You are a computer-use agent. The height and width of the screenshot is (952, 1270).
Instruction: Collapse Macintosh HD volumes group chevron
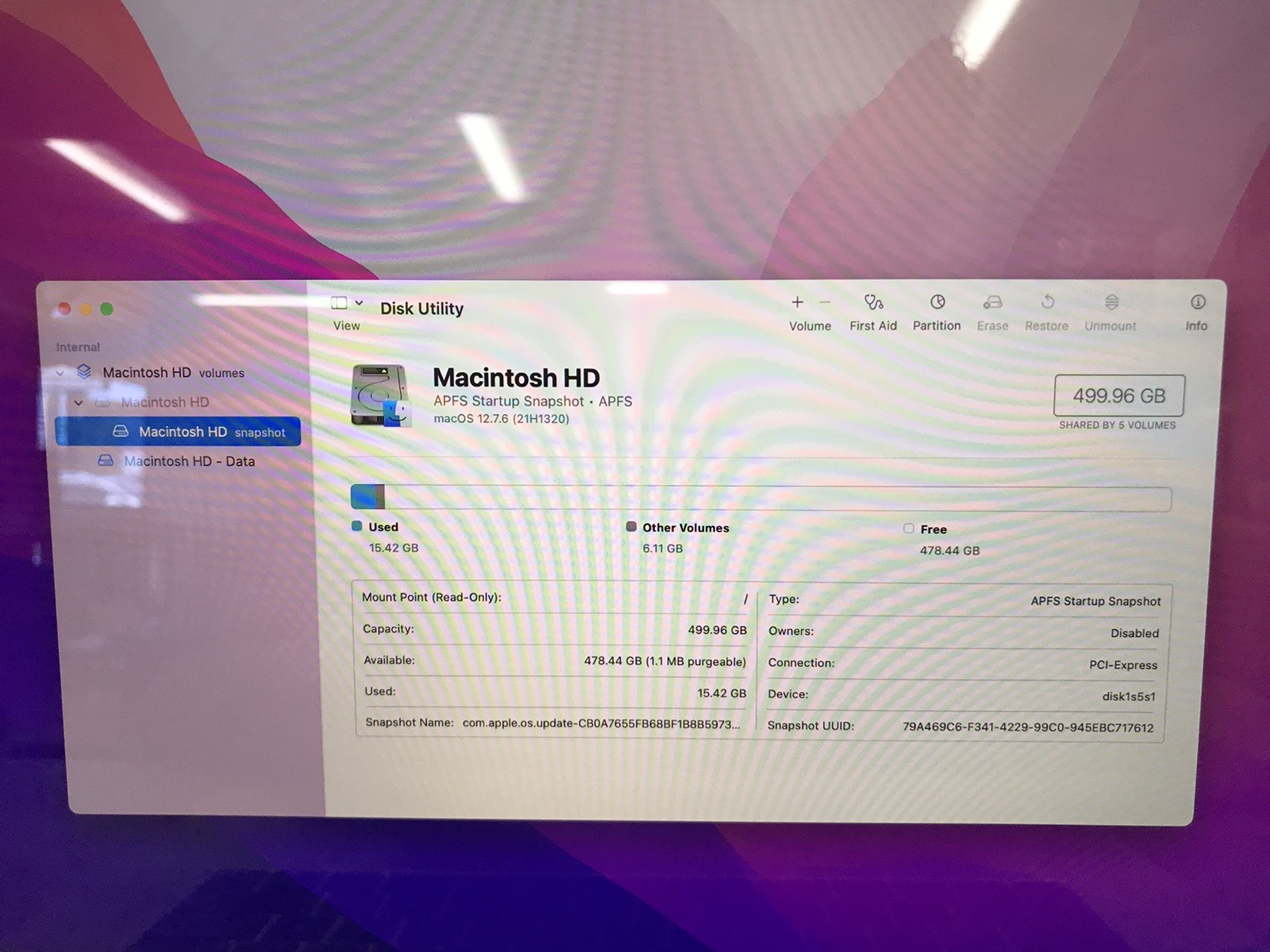point(60,373)
